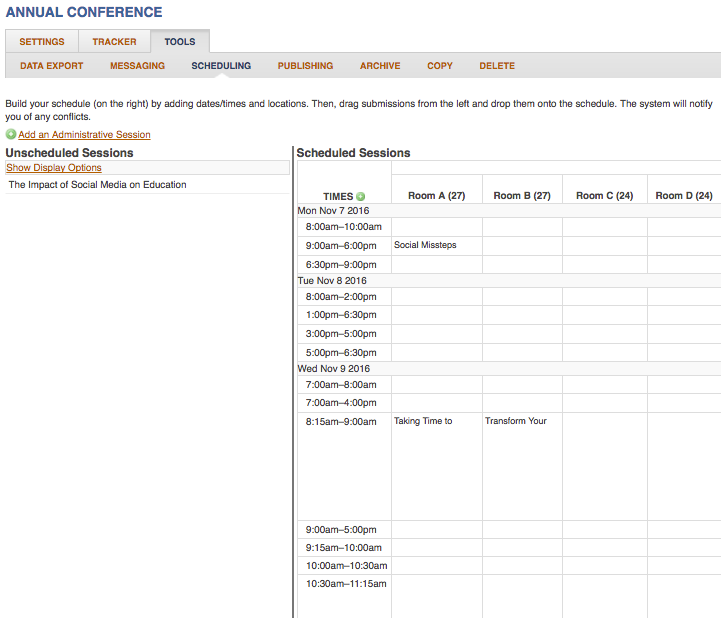The width and height of the screenshot is (721, 618).
Task: Select the DELETE tool
Action: pos(497,66)
